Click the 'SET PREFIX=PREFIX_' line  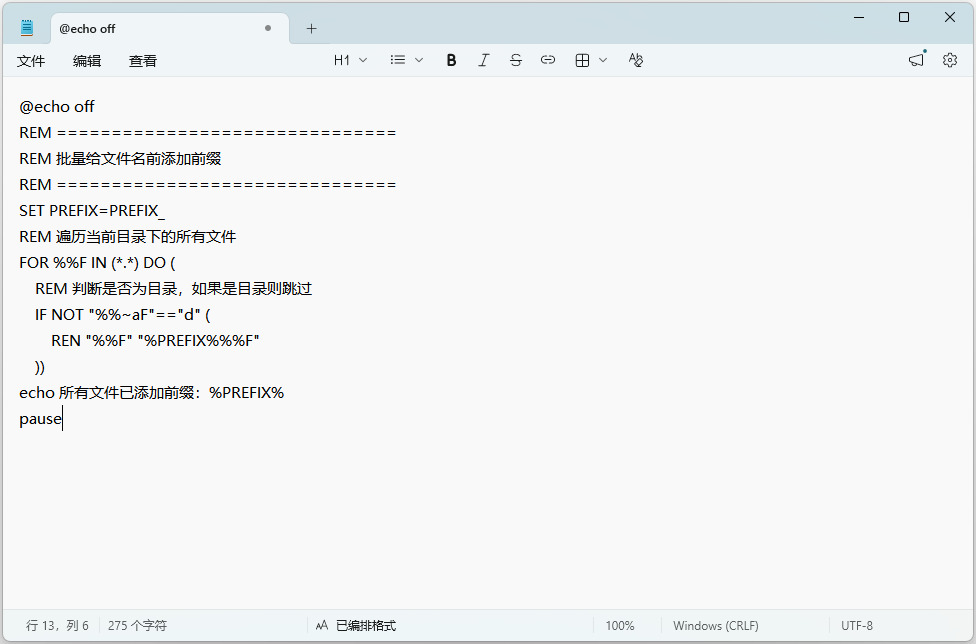tap(92, 211)
